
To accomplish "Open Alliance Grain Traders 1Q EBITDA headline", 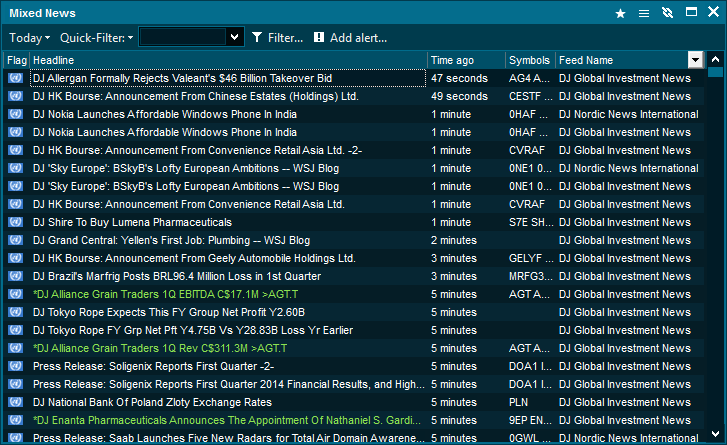I will [166, 294].
